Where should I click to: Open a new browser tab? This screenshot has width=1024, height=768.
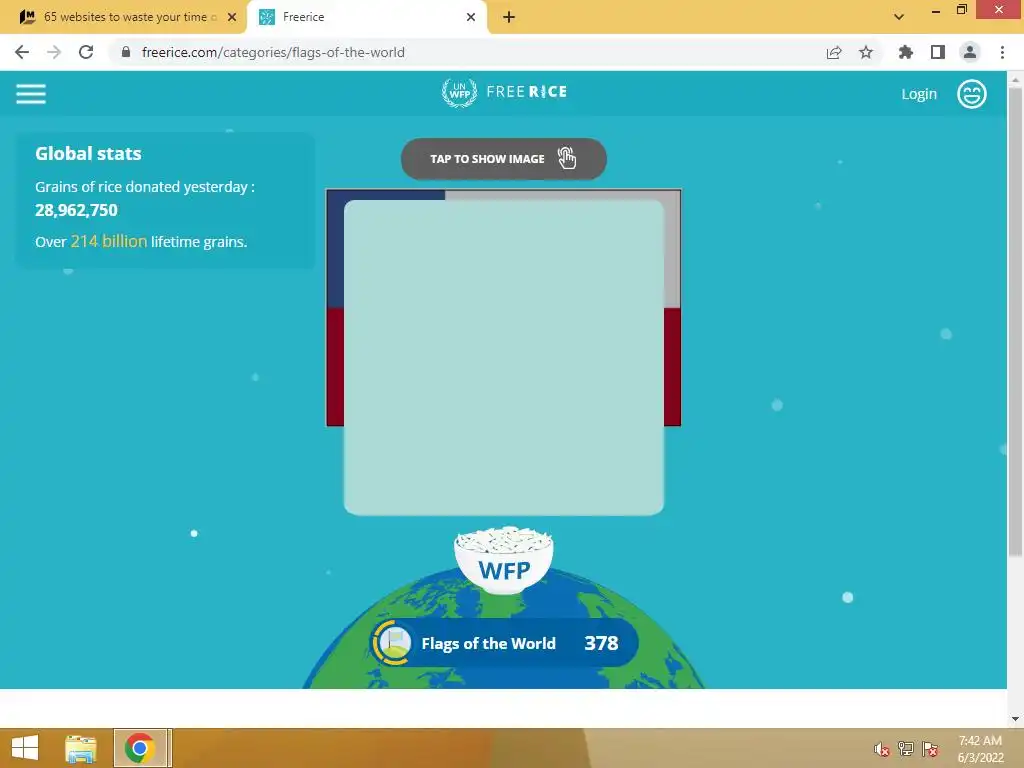tap(509, 17)
